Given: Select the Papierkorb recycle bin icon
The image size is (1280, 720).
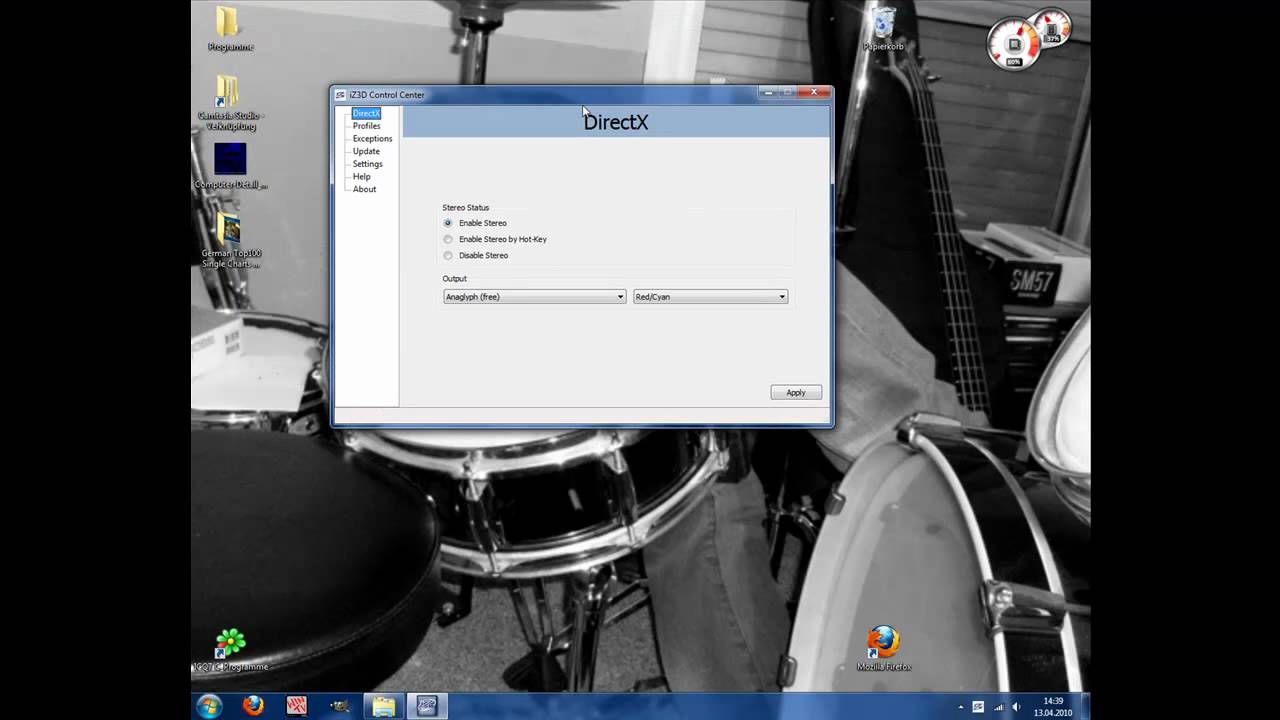Looking at the screenshot, I should [884, 28].
